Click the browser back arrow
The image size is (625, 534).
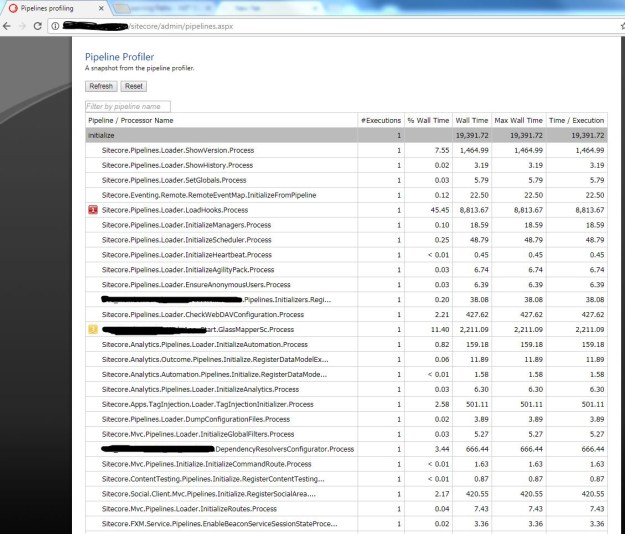click(8, 25)
